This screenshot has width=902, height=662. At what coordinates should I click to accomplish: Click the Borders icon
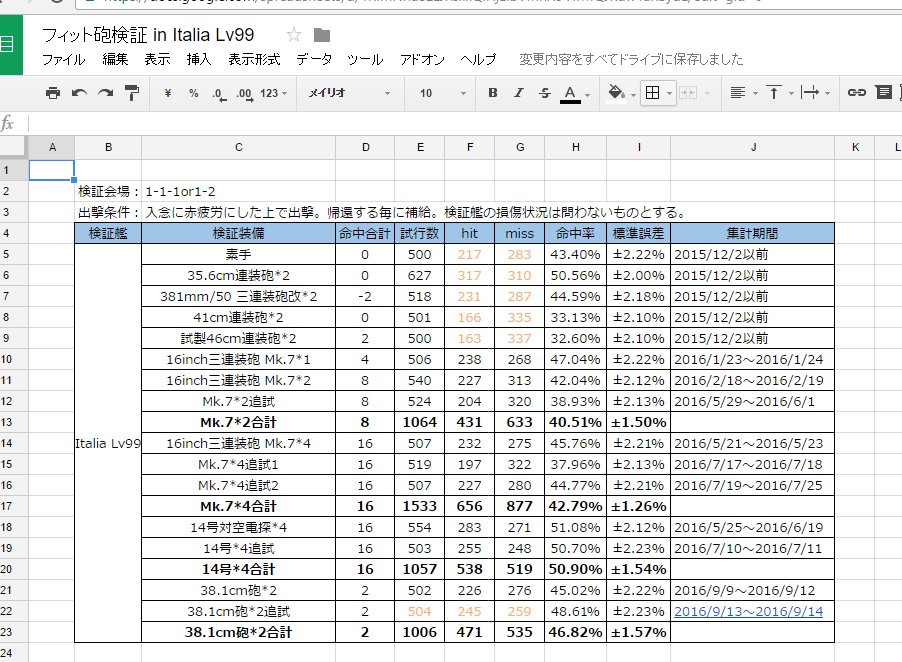(x=652, y=93)
